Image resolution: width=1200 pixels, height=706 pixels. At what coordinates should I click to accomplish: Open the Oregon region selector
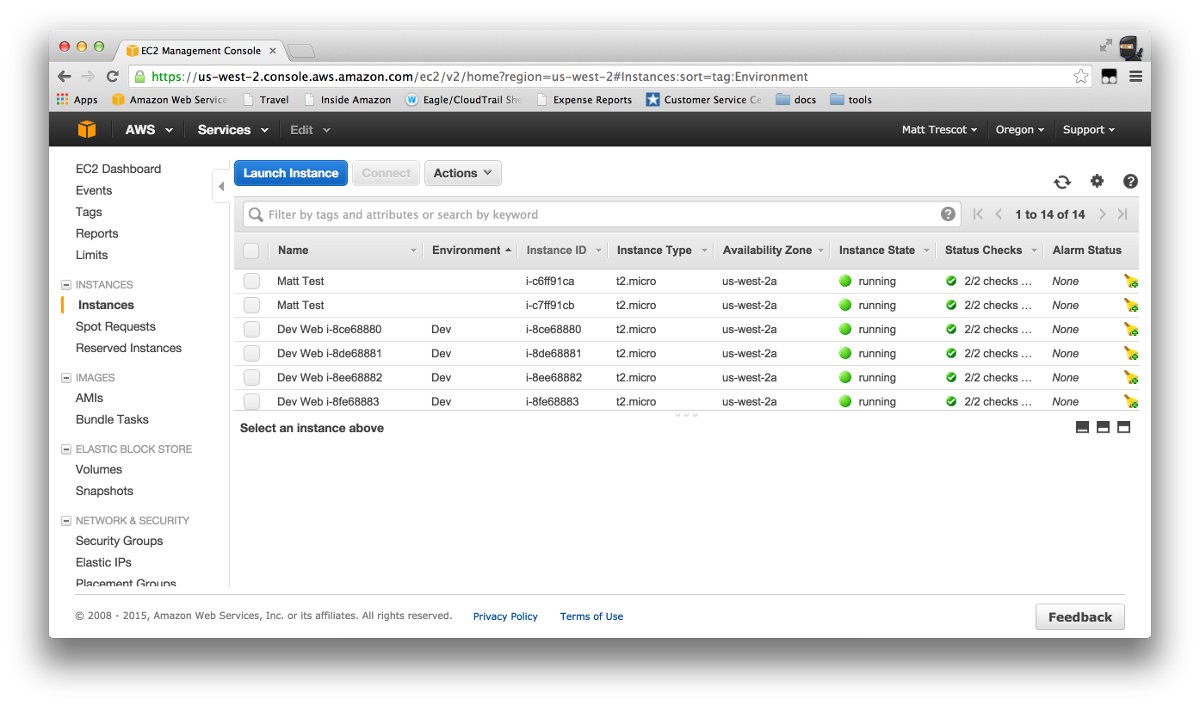1020,130
